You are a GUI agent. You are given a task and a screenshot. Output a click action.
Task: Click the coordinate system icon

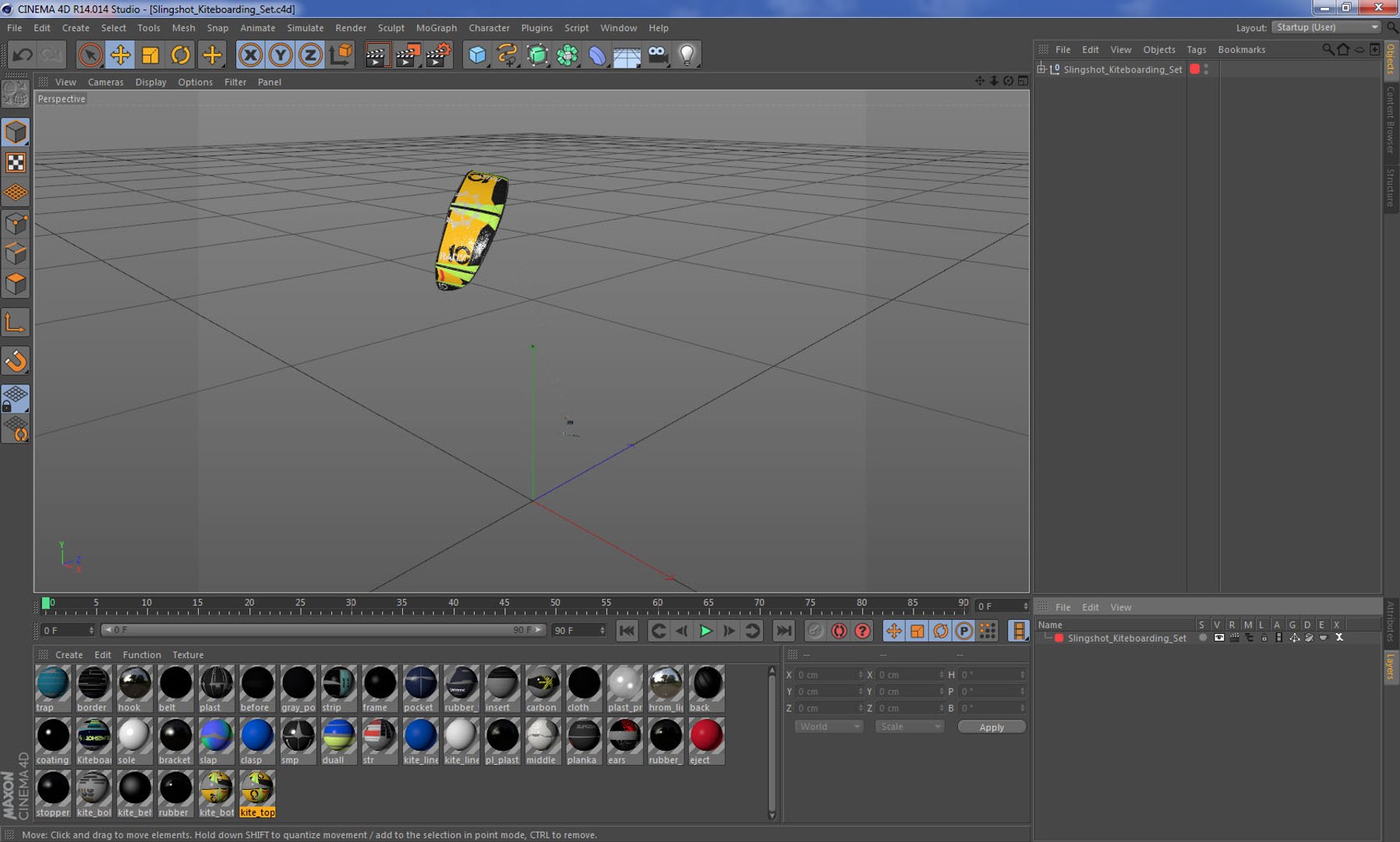(341, 55)
